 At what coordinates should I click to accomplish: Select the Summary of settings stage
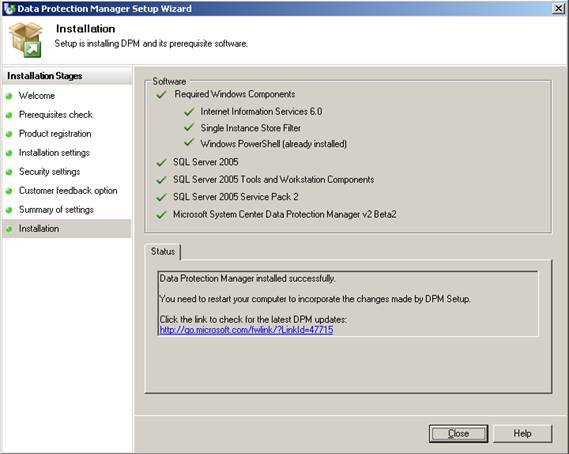point(56,210)
